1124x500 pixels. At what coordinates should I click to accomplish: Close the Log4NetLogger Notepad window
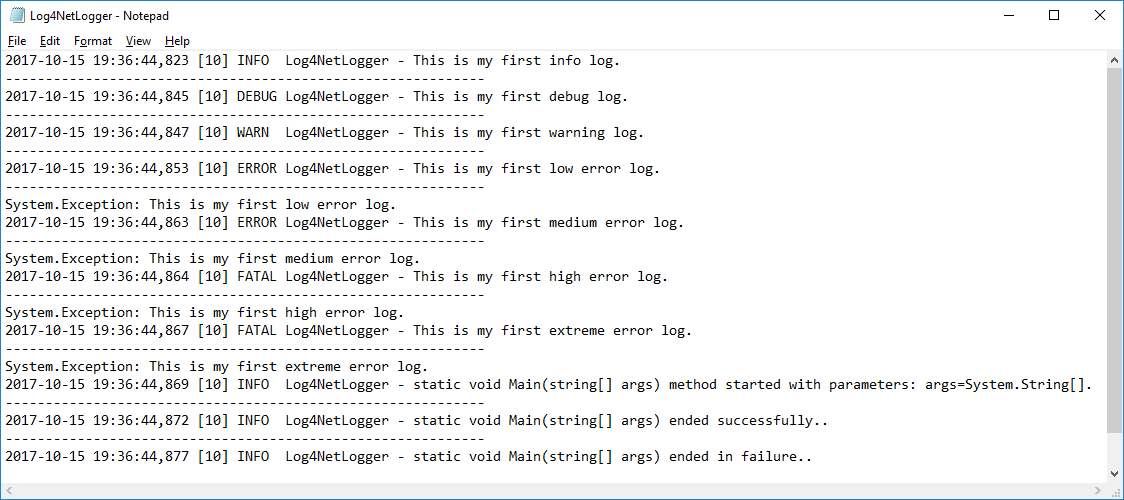coord(1100,15)
